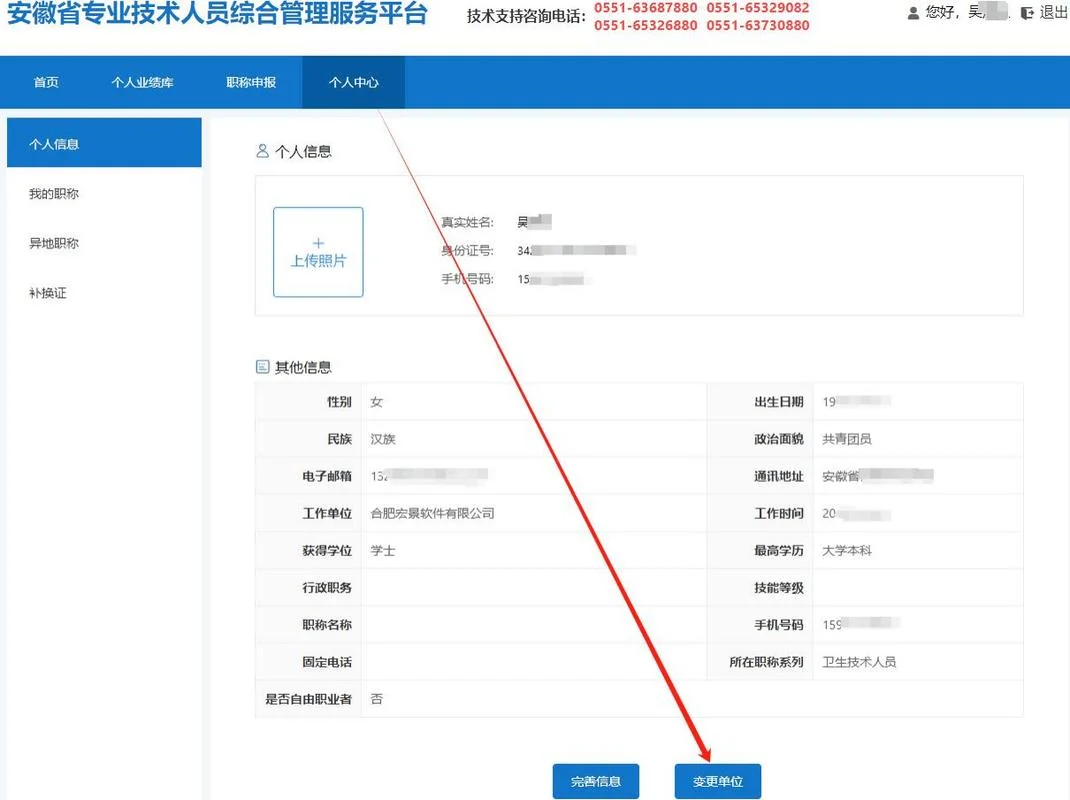Click the 出生日期 label
Screen dimensions: 1070x800
tap(779, 402)
